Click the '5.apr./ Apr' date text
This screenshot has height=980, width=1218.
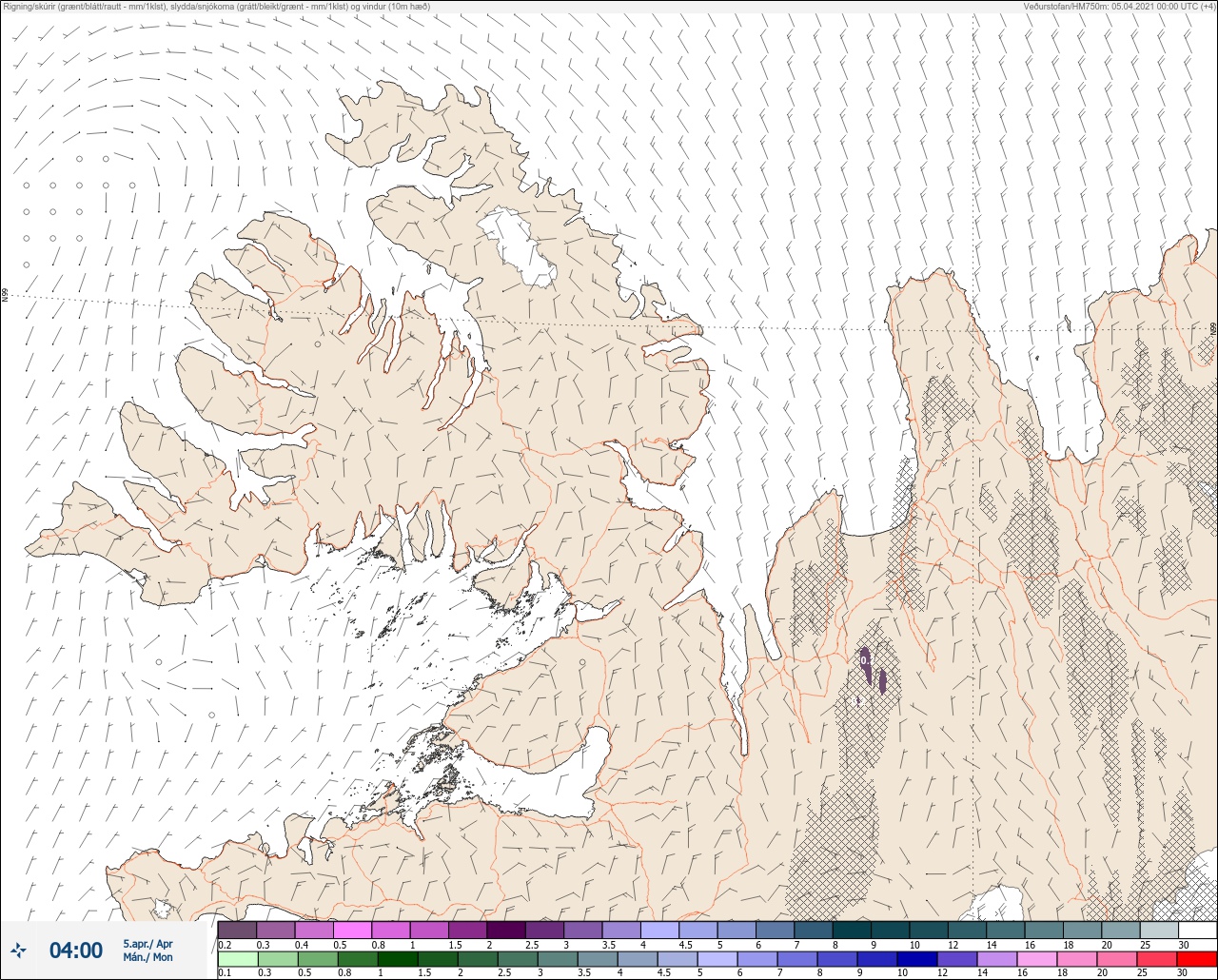[x=147, y=943]
